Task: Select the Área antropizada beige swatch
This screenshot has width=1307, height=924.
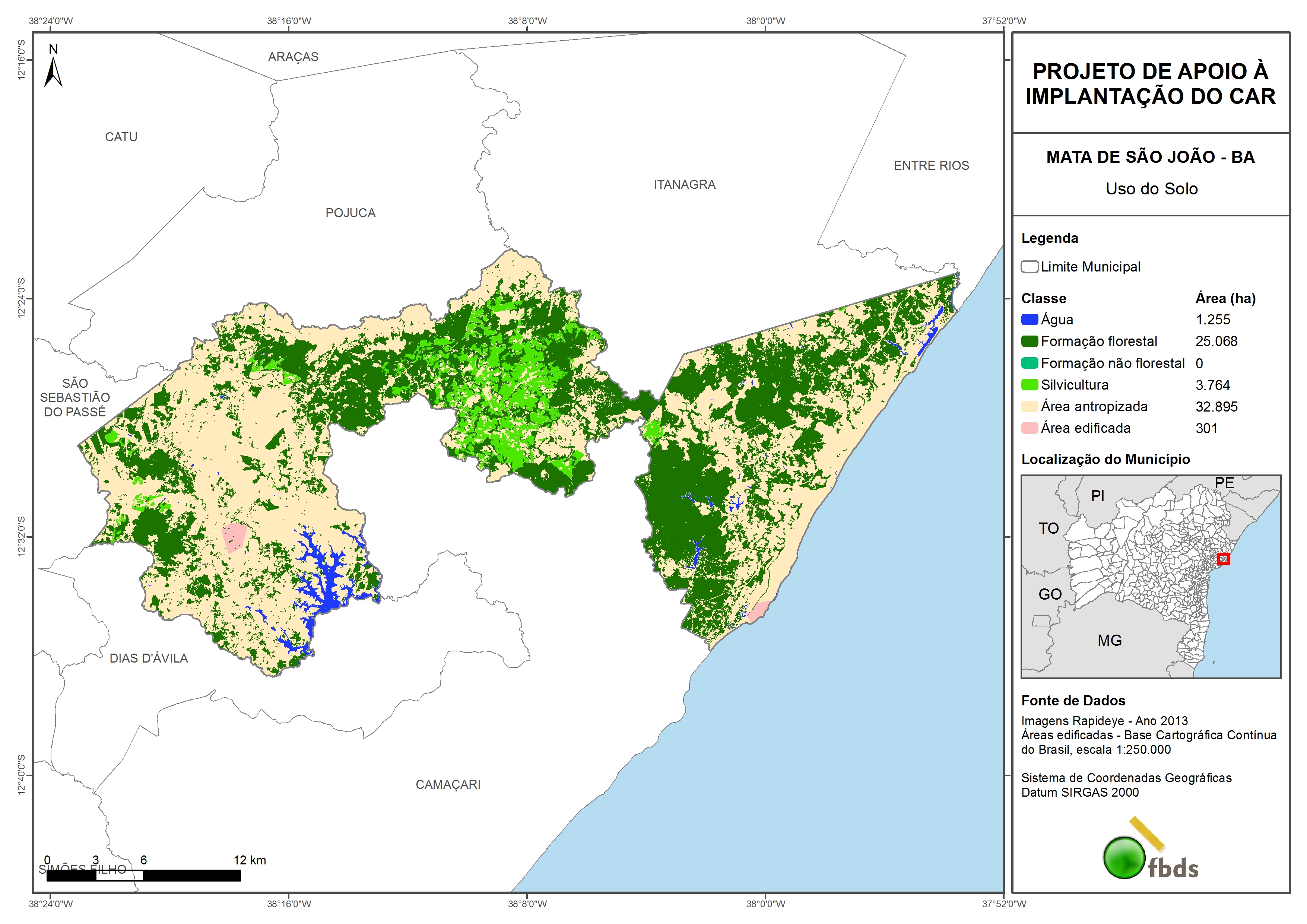Action: click(x=1029, y=406)
